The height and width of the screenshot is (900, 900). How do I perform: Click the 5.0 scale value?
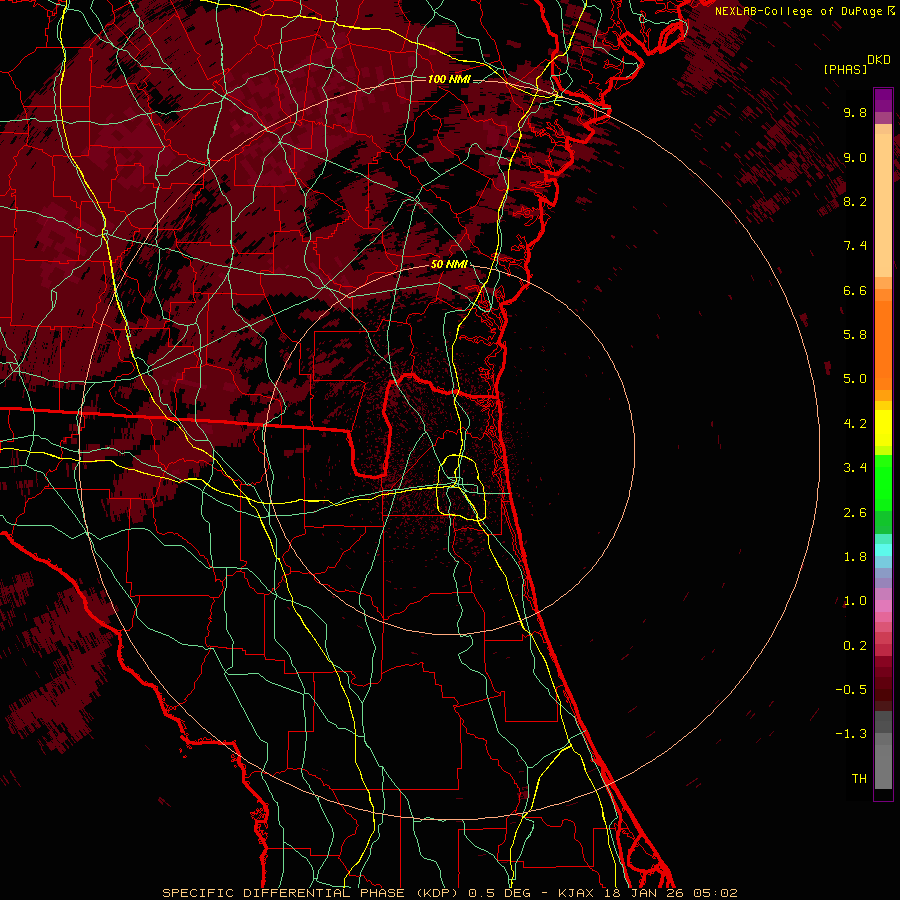pos(855,379)
